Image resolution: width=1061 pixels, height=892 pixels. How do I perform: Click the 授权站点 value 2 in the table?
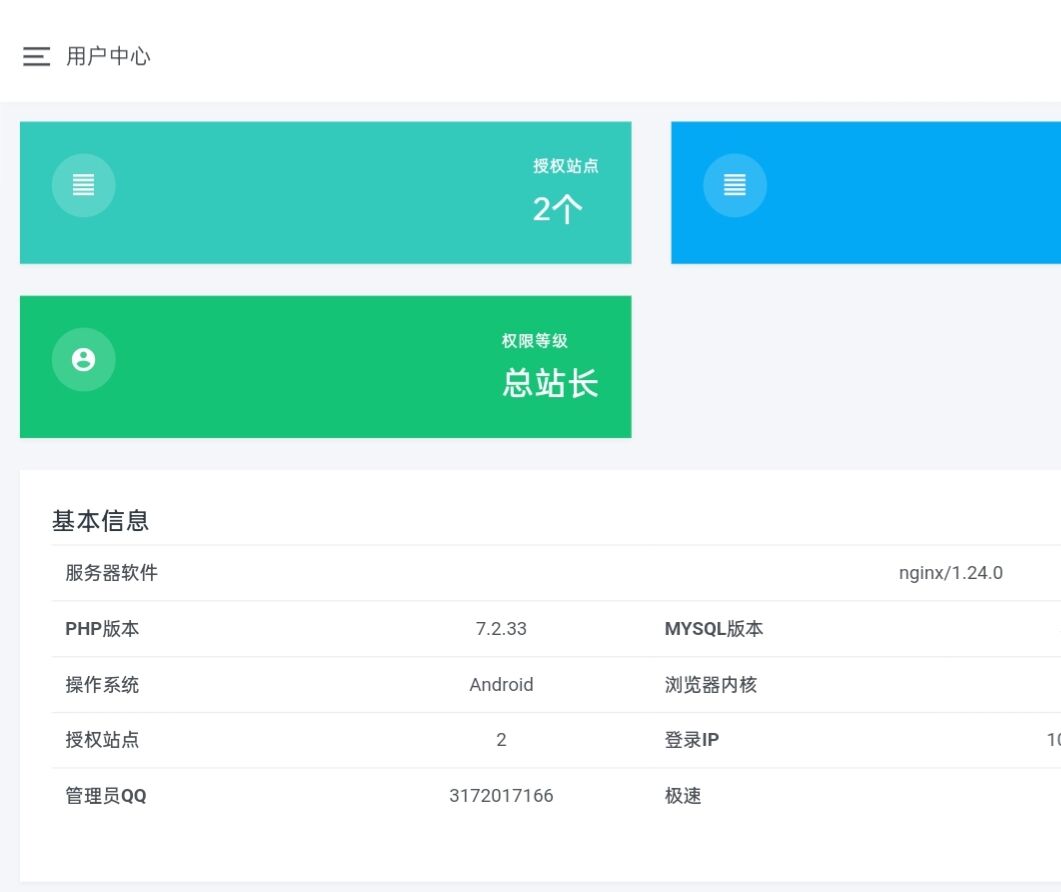coord(501,740)
